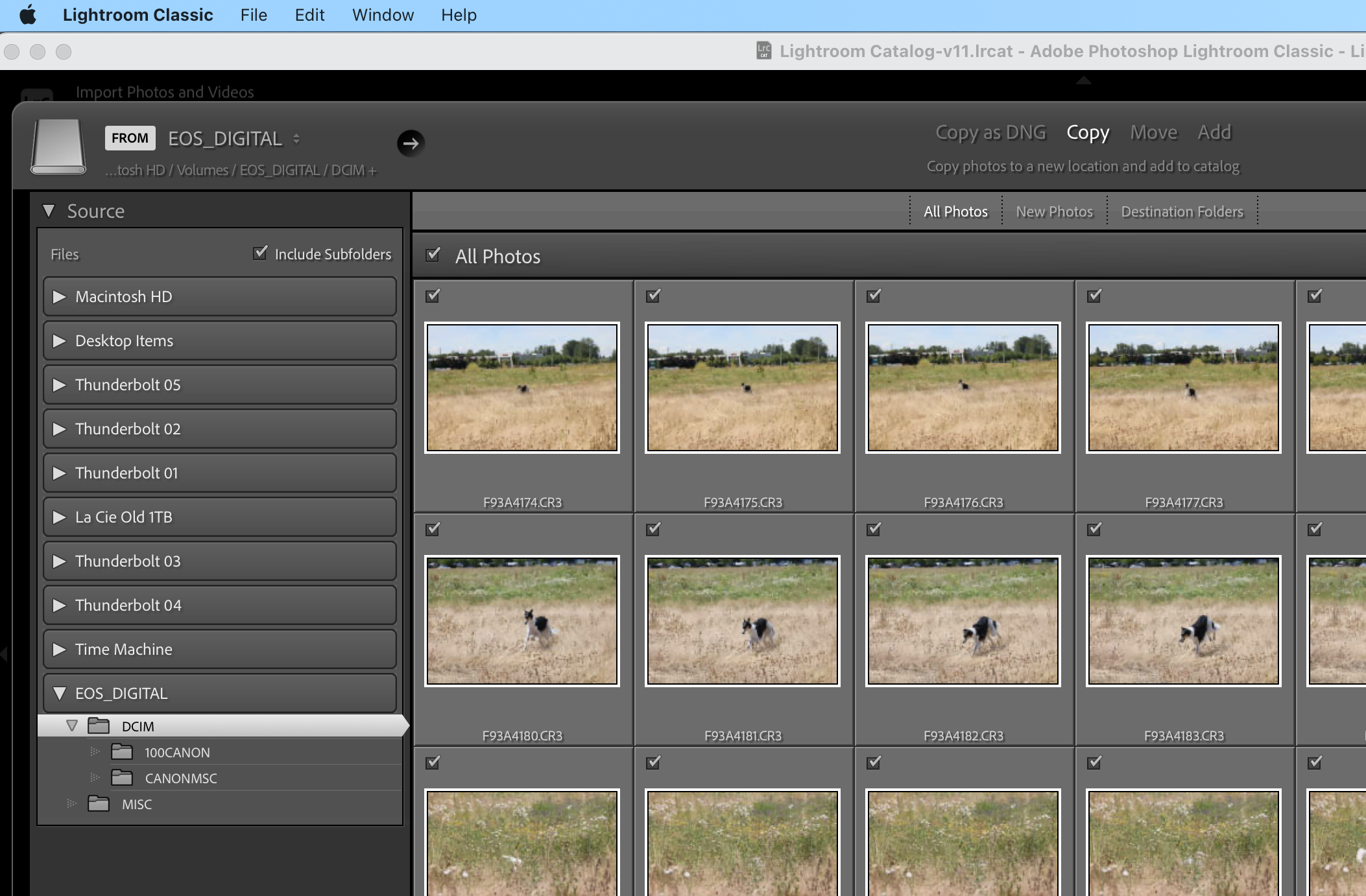
Task: Switch to the New Photos tab
Action: tap(1054, 211)
